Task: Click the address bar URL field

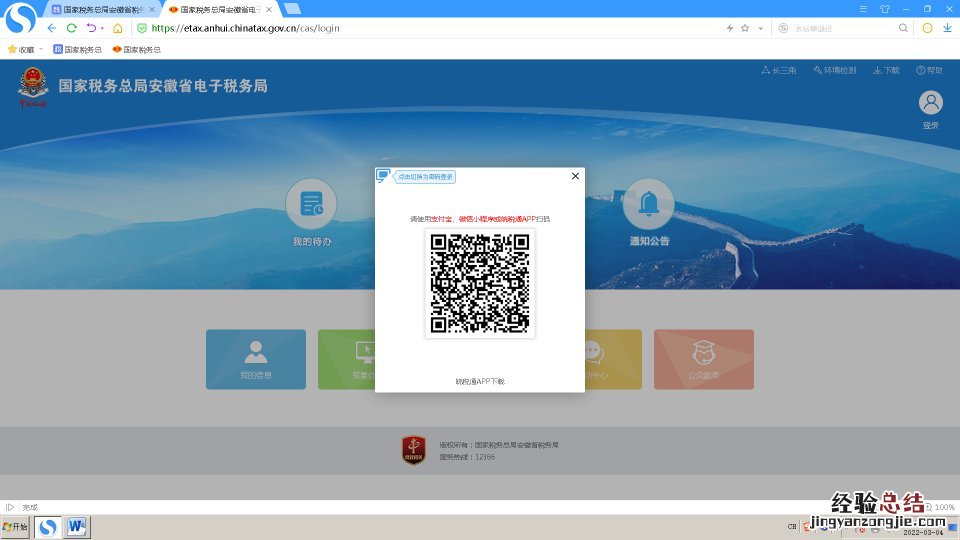Action: click(x=400, y=28)
